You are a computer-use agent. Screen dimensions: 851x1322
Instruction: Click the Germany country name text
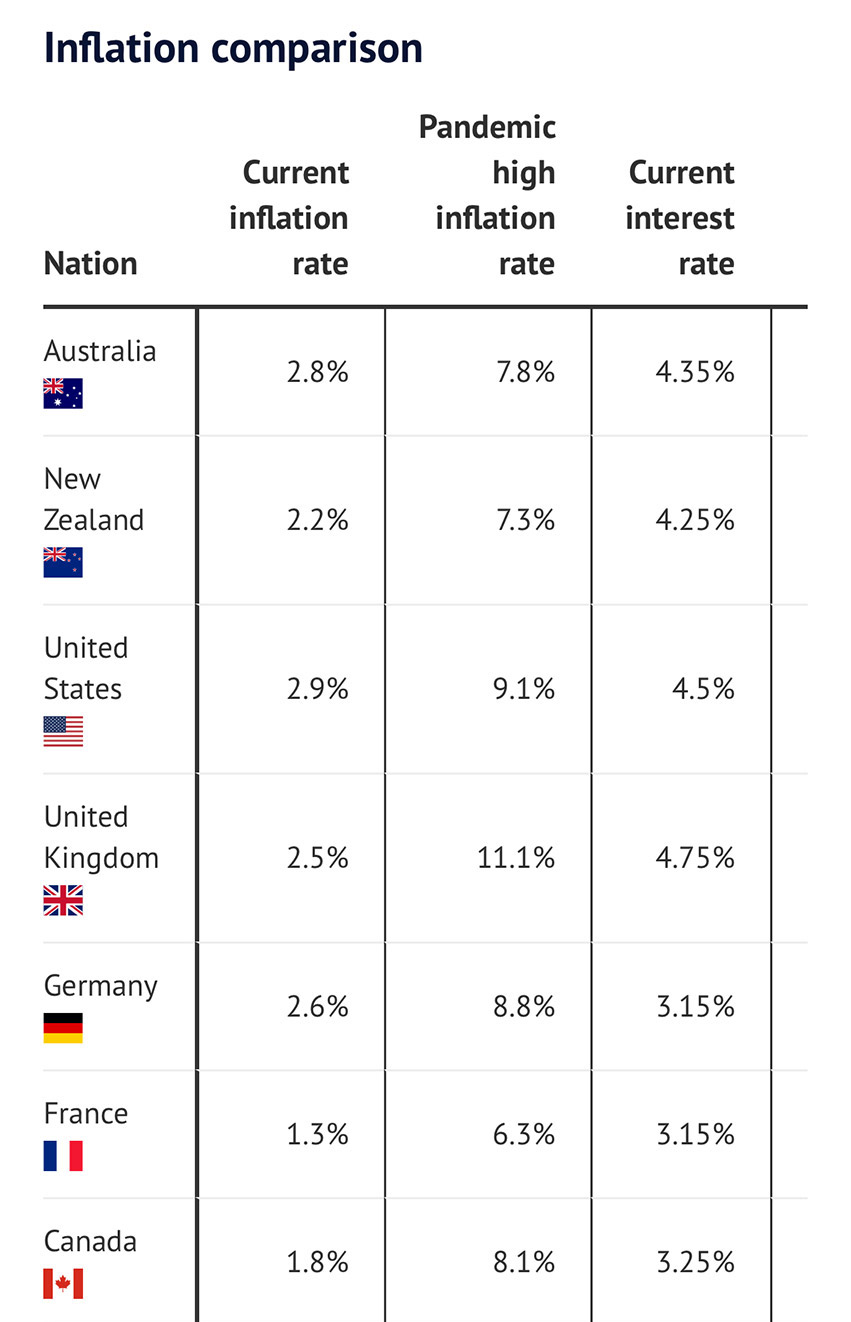[x=101, y=986]
